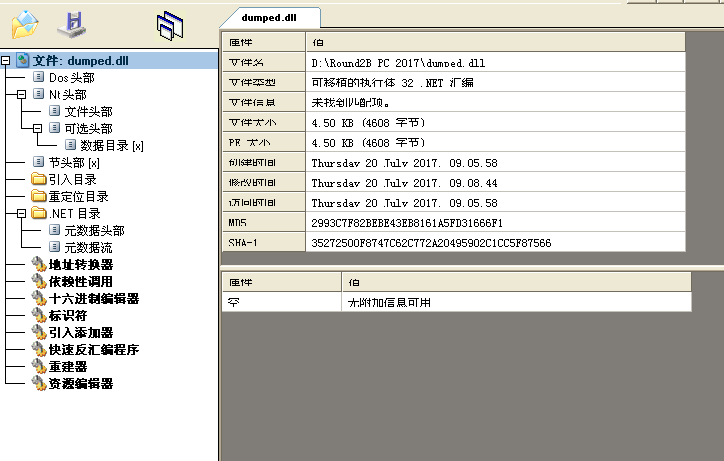Collapse the 文件: dumped.dll root node
This screenshot has height=461, width=724.
coord(6,61)
